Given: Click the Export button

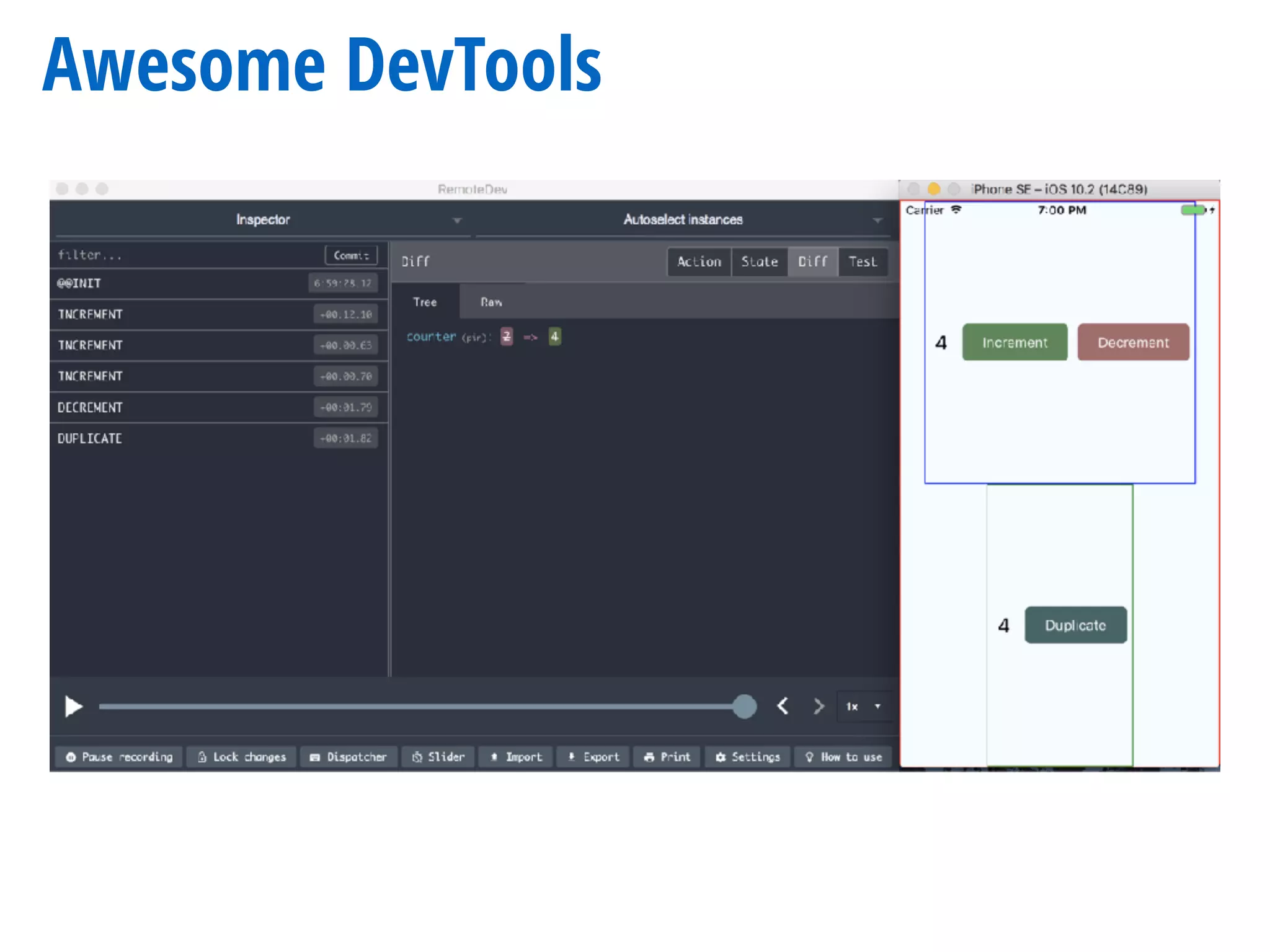Looking at the screenshot, I should click(x=593, y=757).
